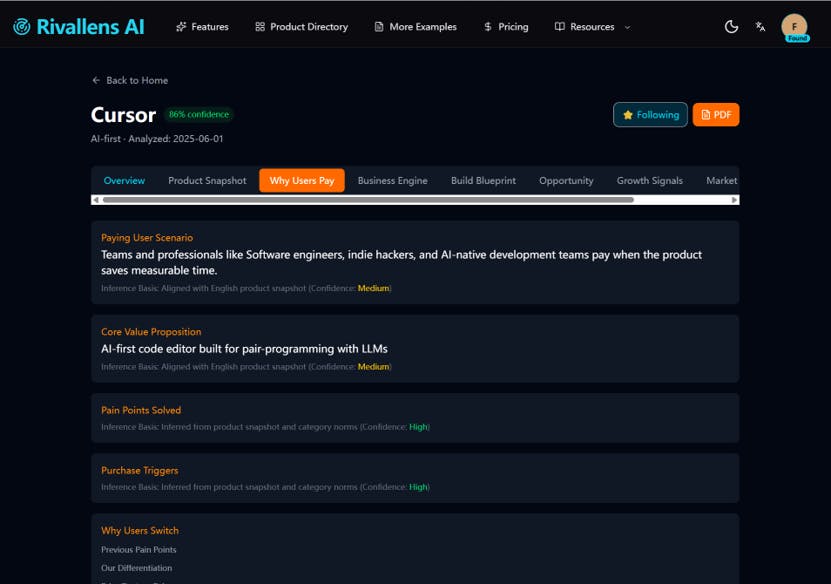The width and height of the screenshot is (831, 584).
Task: Click the Teams and professionals scenario paragraph
Action: coord(401,262)
